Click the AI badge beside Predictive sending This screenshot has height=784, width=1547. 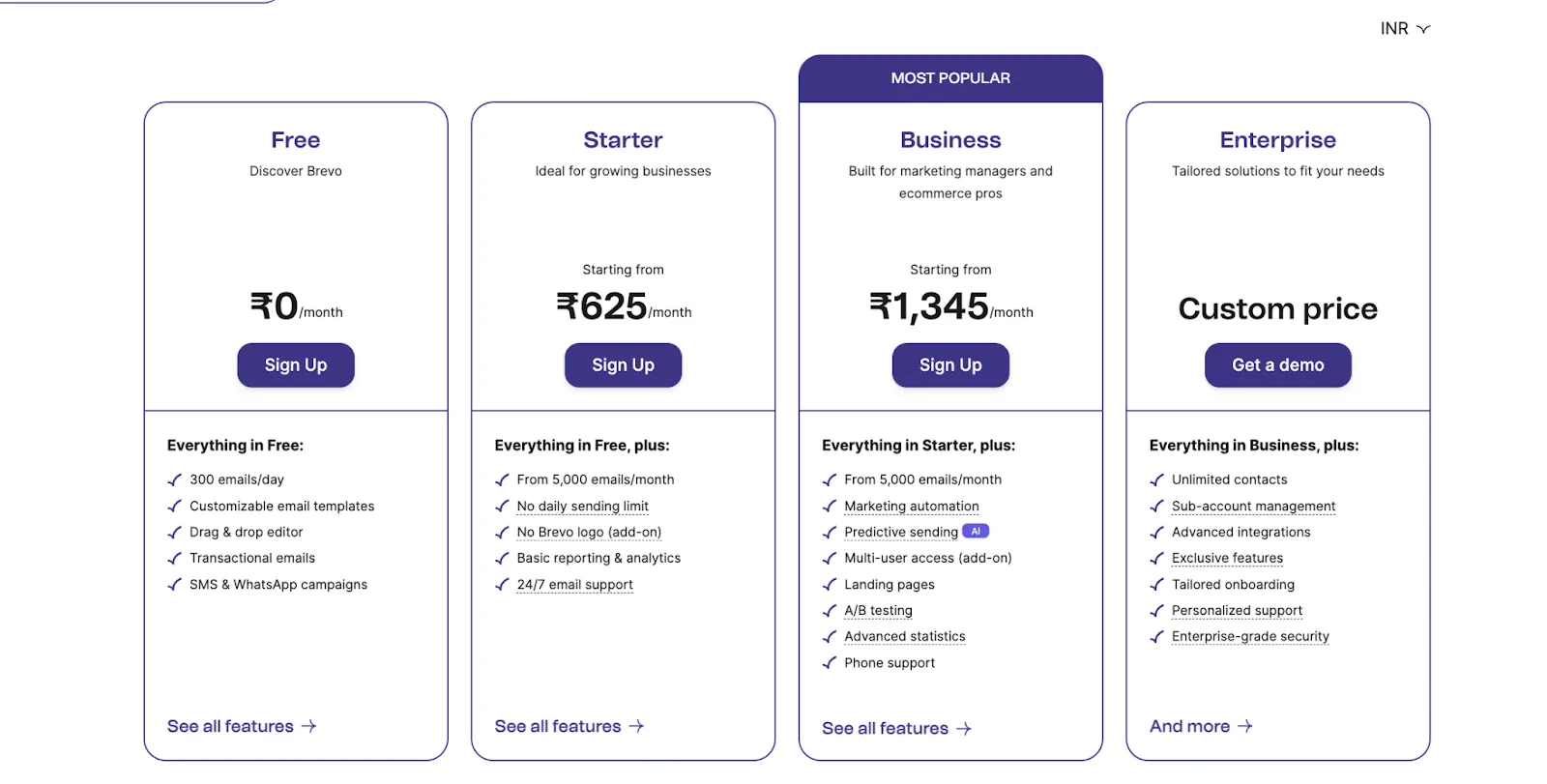tap(976, 531)
